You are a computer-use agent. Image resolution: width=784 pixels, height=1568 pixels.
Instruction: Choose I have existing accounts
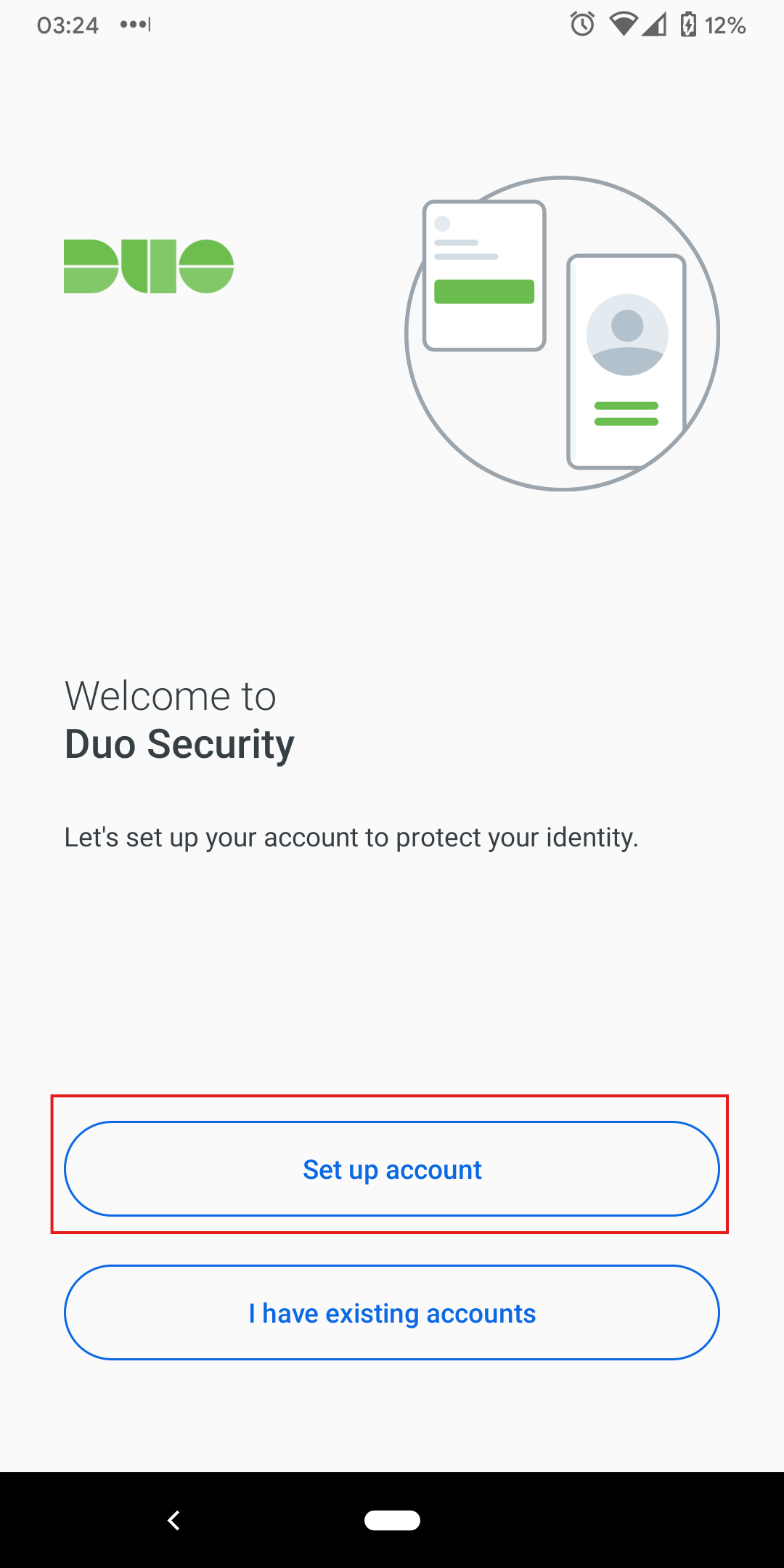[392, 1312]
